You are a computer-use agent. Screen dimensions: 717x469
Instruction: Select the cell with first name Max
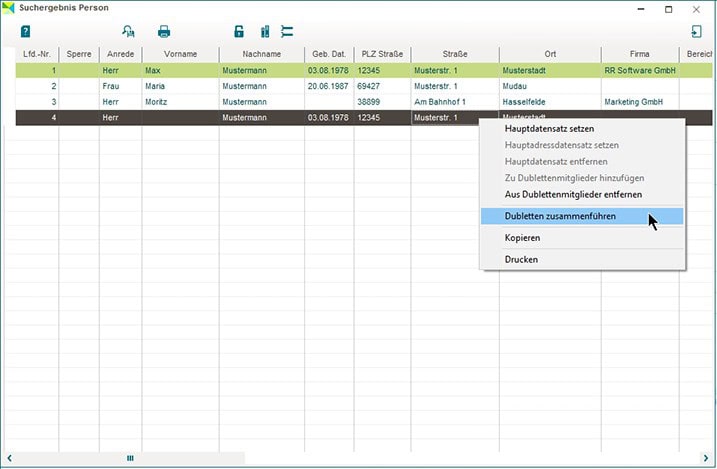(x=180, y=70)
